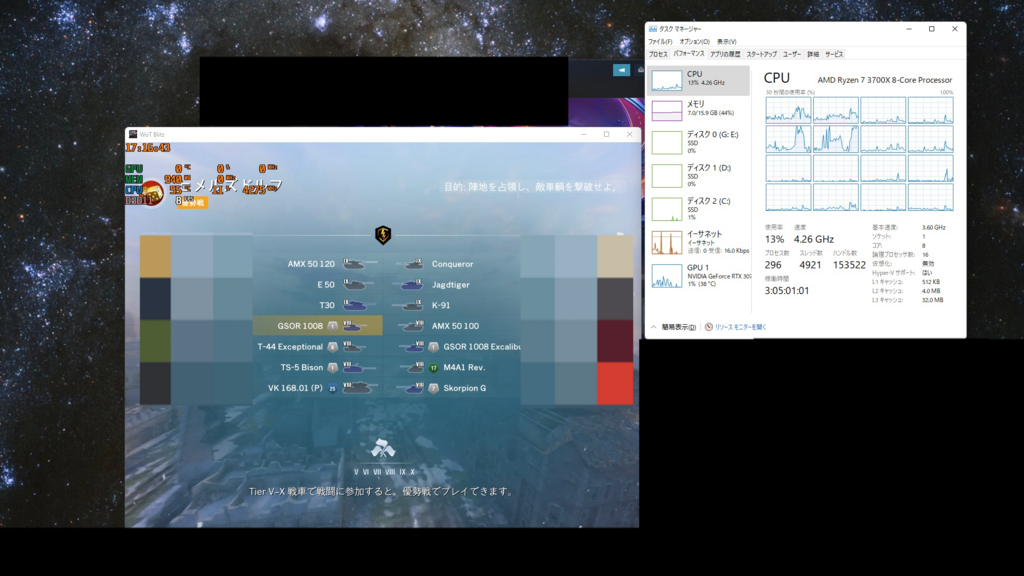Click the WoT Blitz title bar app icon
1024x576 pixels.
133,134
